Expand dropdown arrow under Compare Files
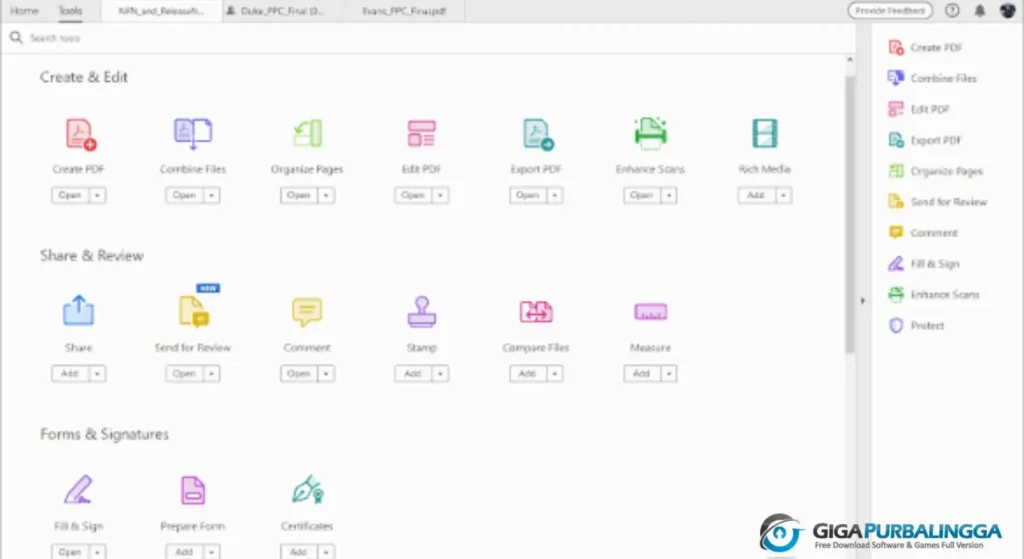Viewport: 1024px width, 559px height. tap(555, 374)
